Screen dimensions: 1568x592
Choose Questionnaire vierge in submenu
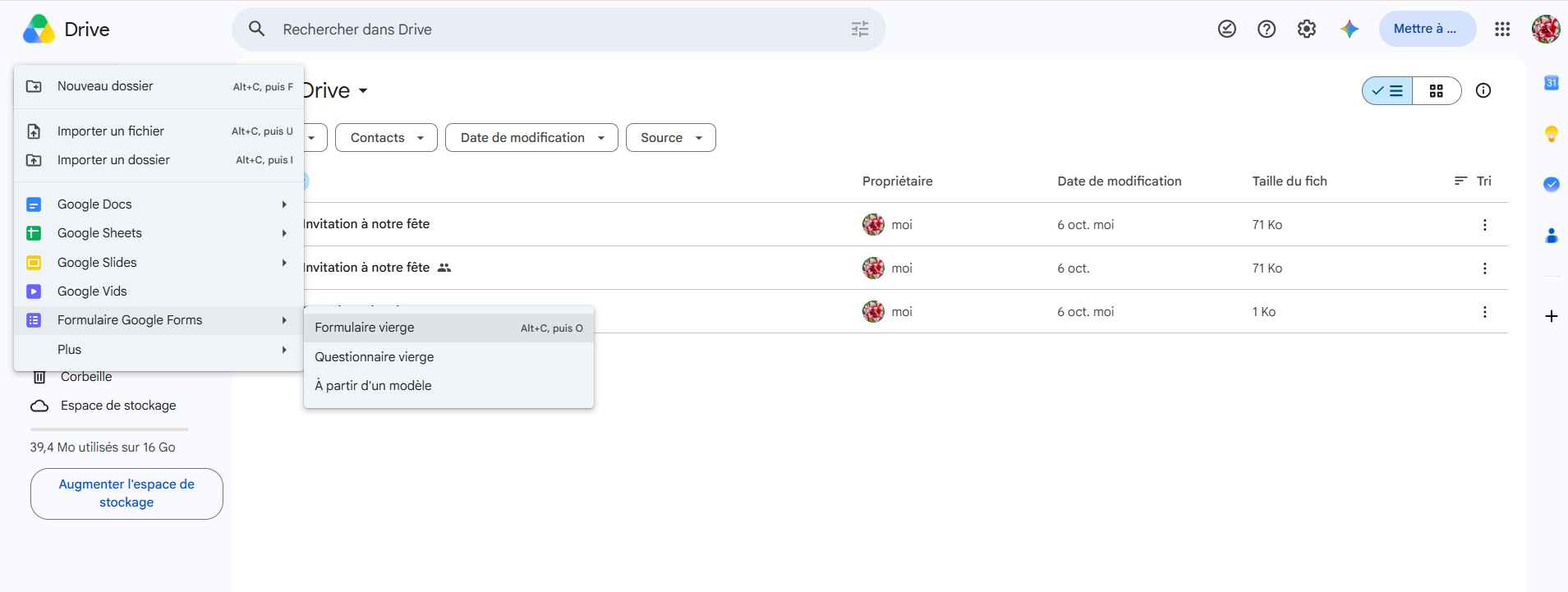coord(448,357)
